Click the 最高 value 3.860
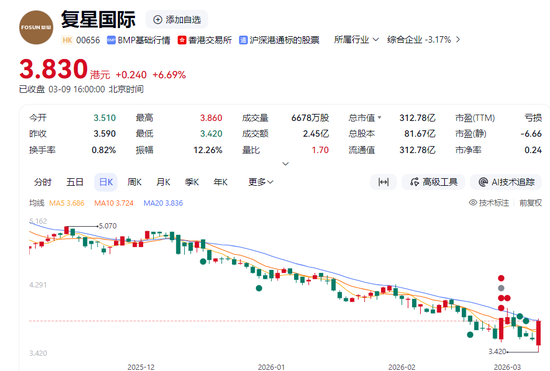 coord(211,118)
